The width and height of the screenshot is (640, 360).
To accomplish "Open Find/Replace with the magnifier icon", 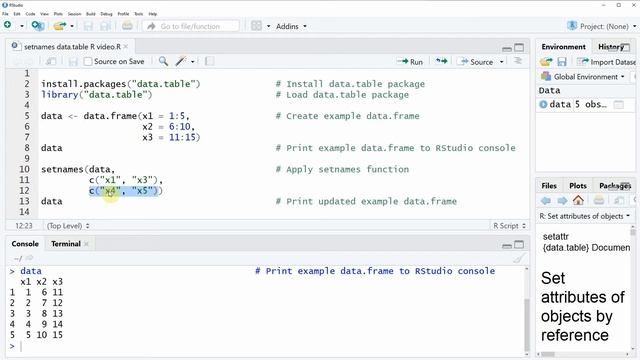I will (163, 61).
